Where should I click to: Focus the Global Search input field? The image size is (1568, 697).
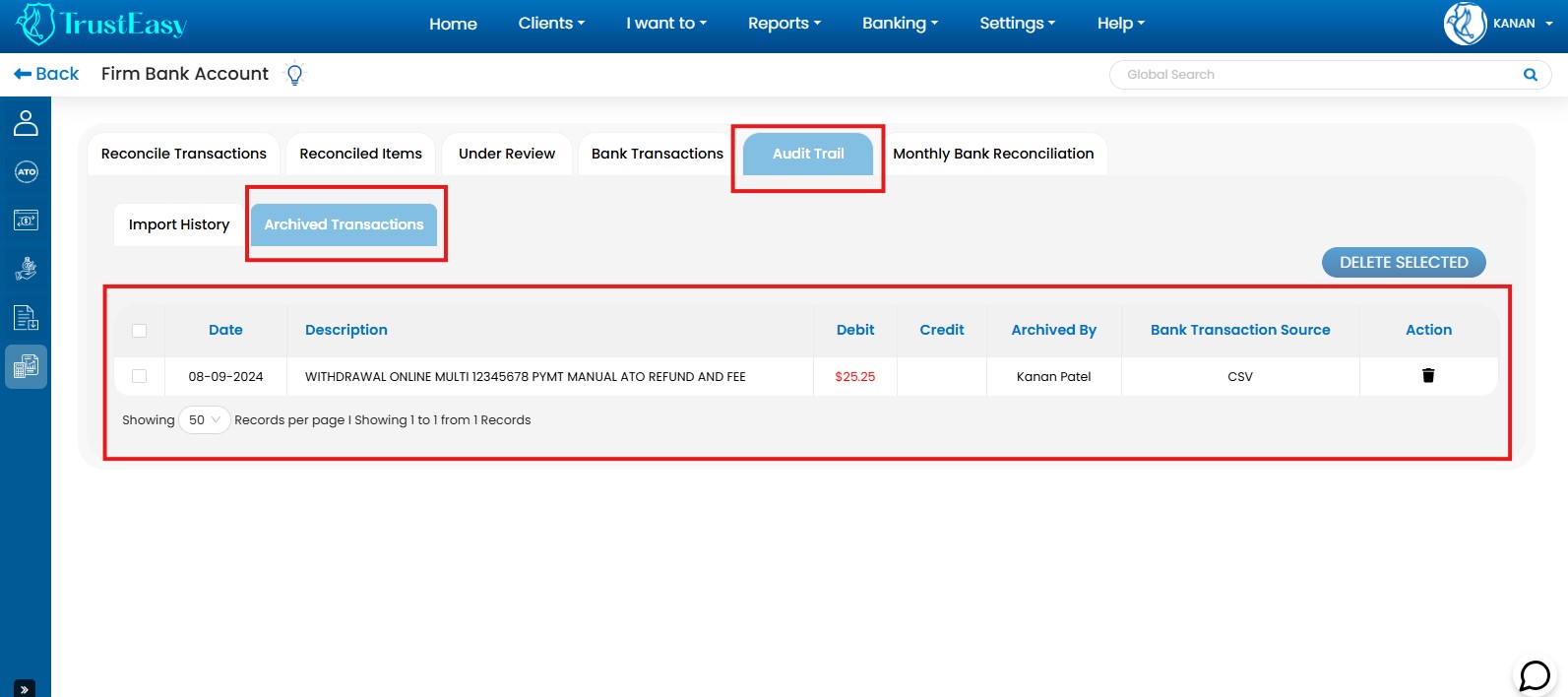(1309, 75)
